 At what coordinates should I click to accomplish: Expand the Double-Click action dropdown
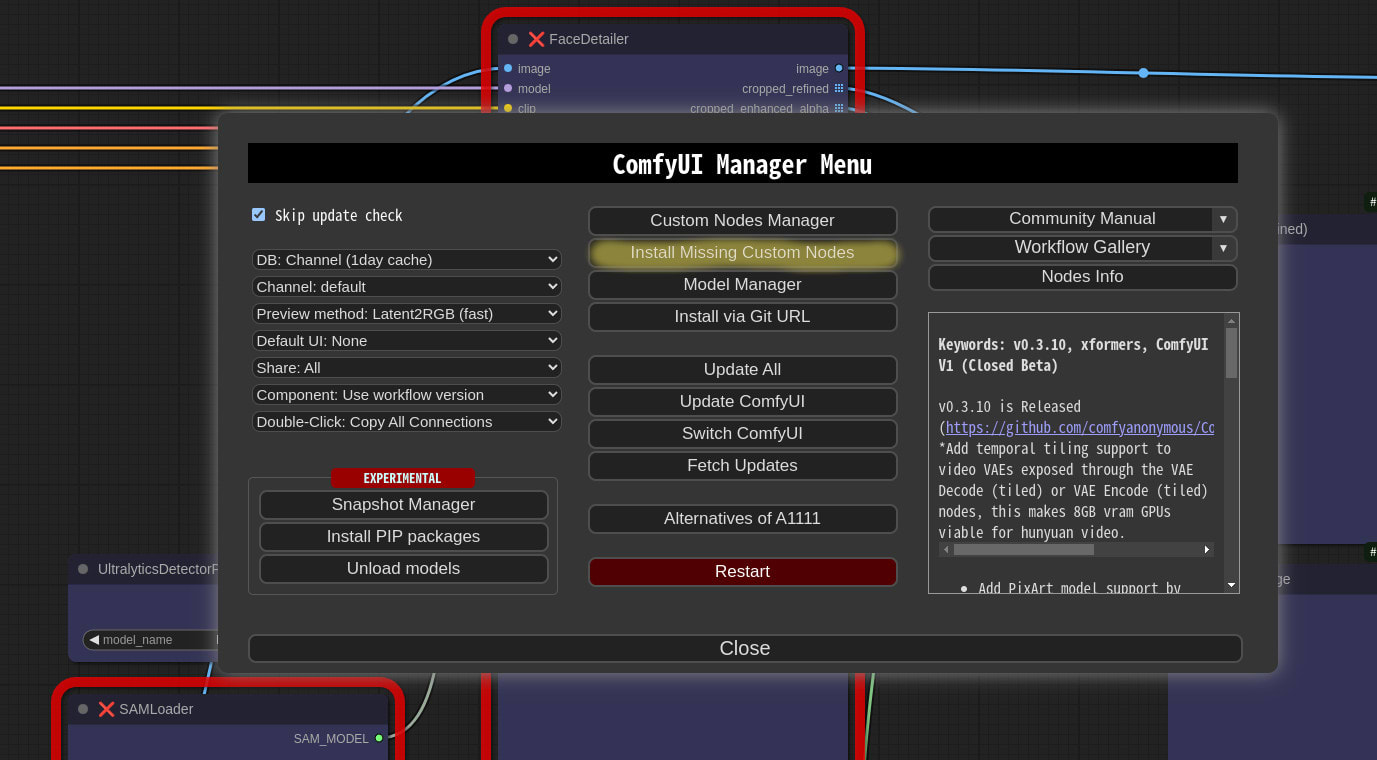click(x=406, y=422)
